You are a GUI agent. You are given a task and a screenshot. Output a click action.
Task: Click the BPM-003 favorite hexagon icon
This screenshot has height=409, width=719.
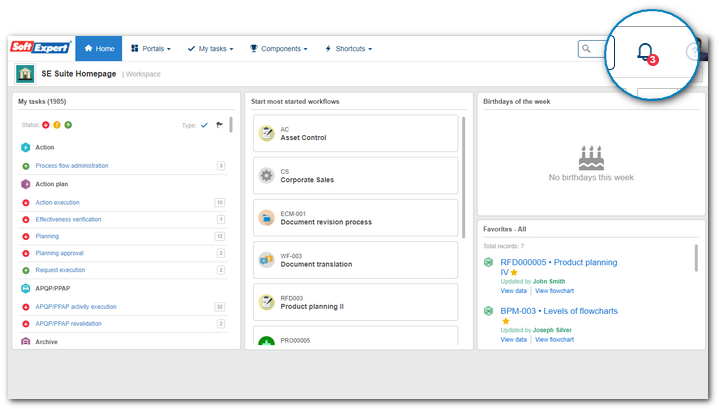click(x=488, y=311)
